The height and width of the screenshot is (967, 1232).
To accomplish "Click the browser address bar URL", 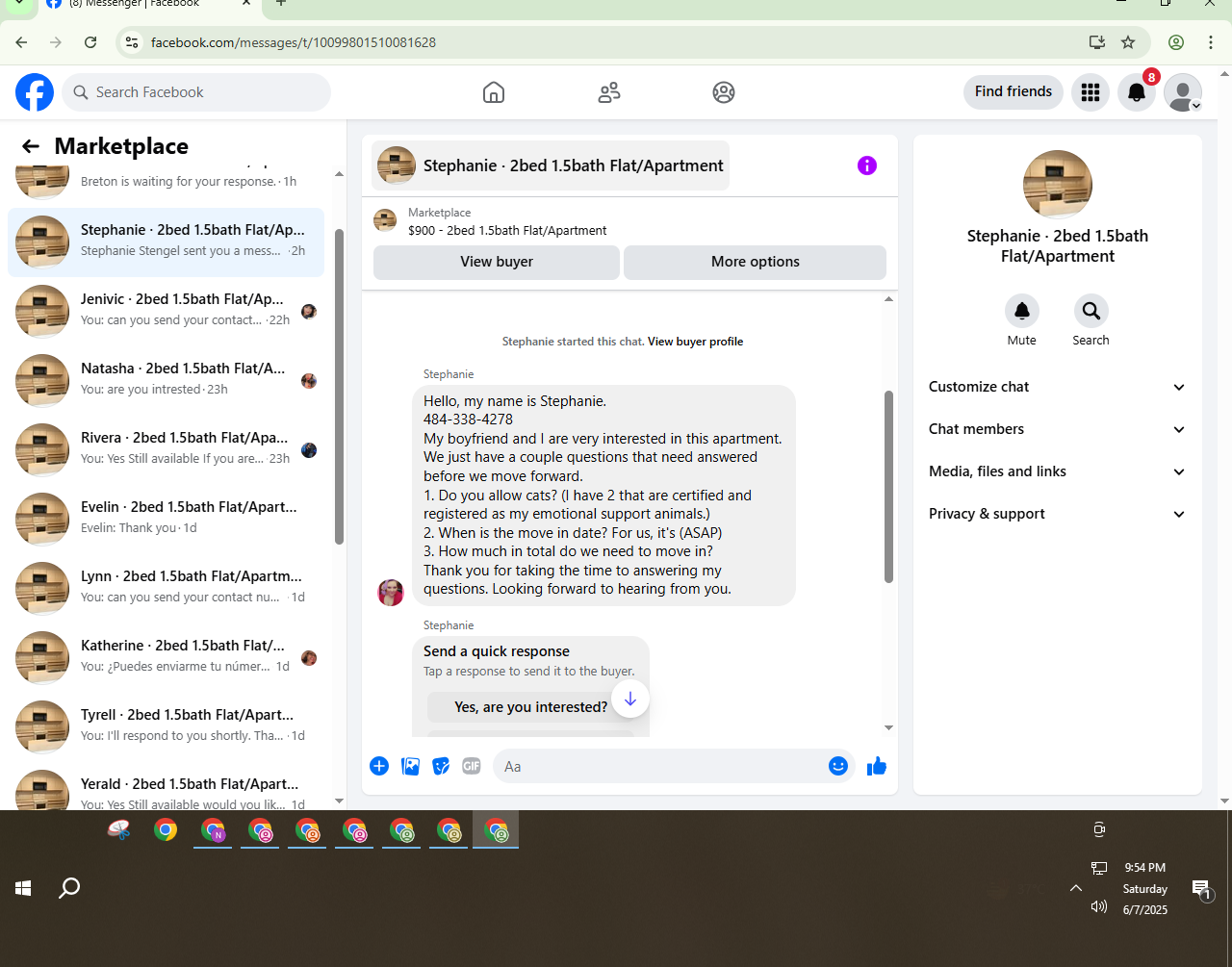I will coord(294,42).
